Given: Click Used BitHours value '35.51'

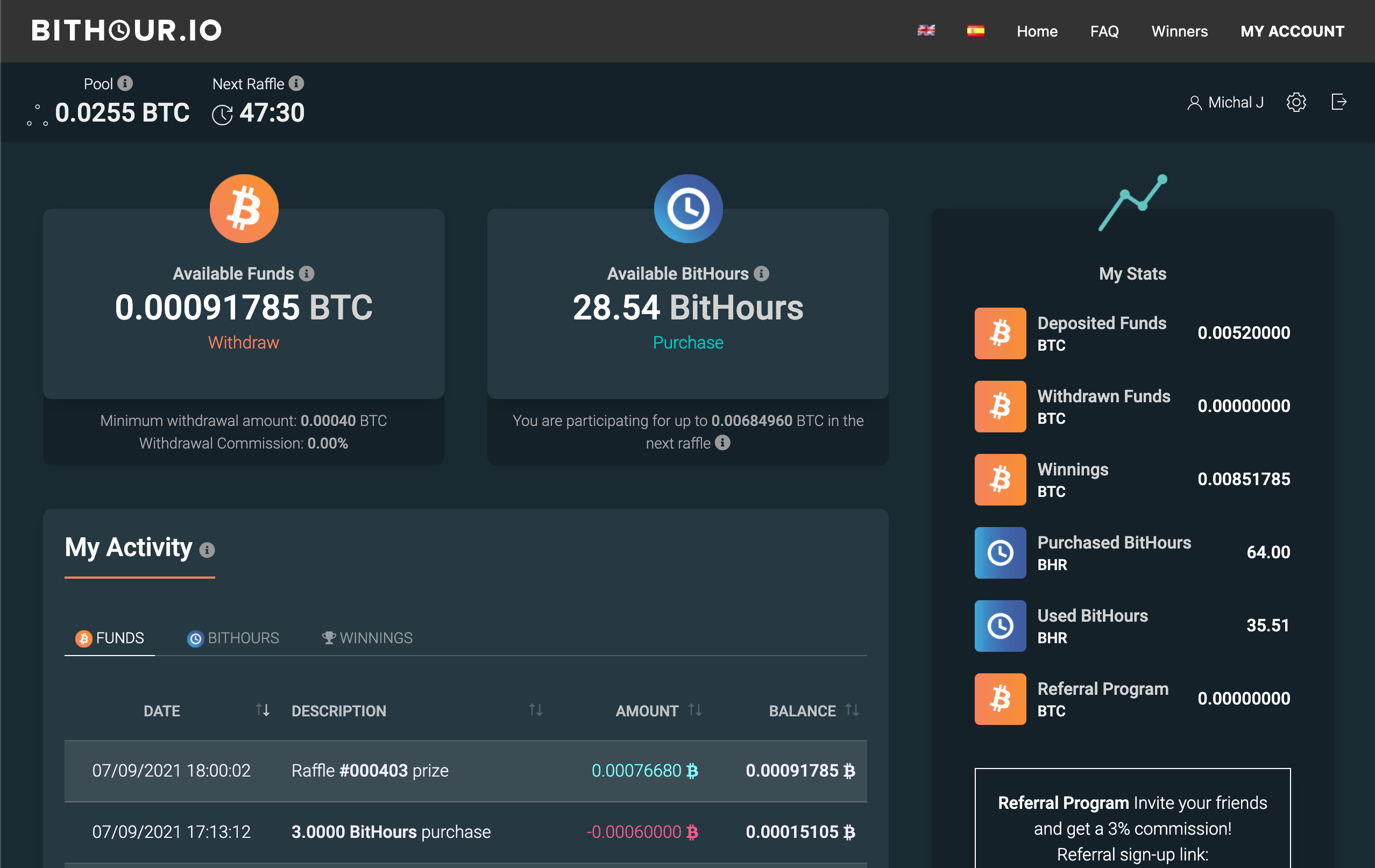Looking at the screenshot, I should tap(1268, 625).
